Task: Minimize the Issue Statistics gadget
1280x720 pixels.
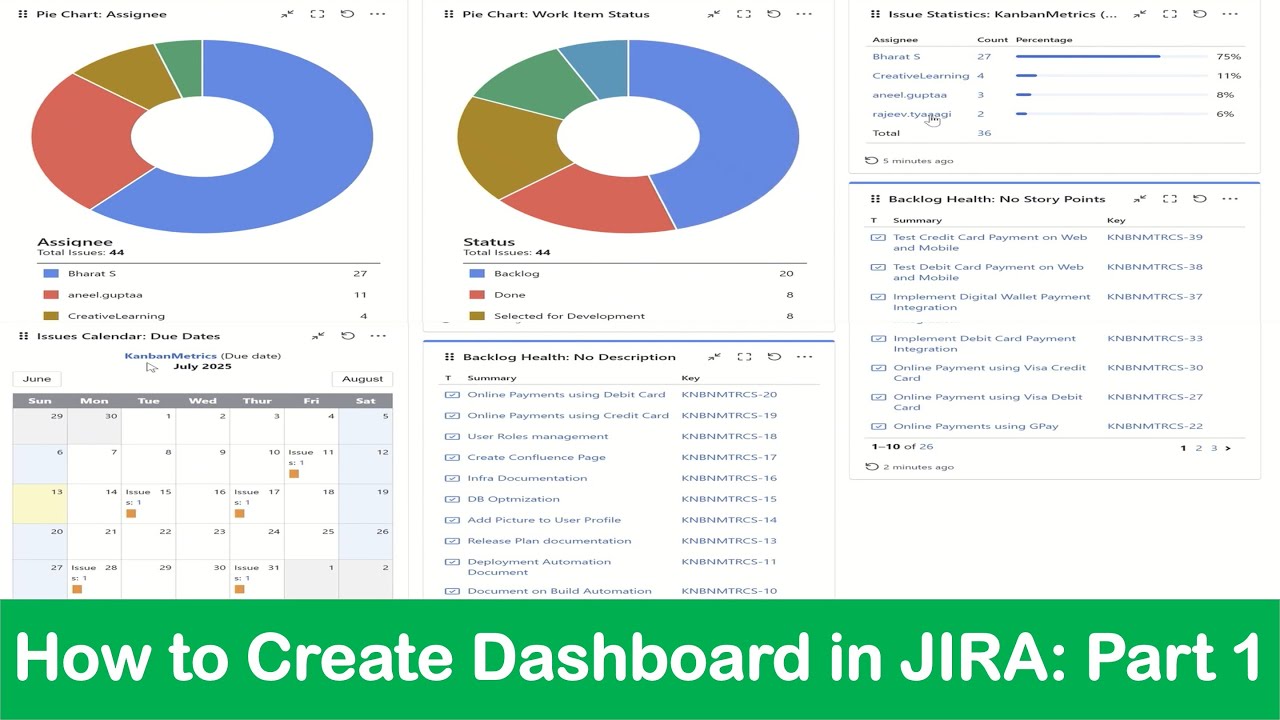Action: click(x=1139, y=14)
